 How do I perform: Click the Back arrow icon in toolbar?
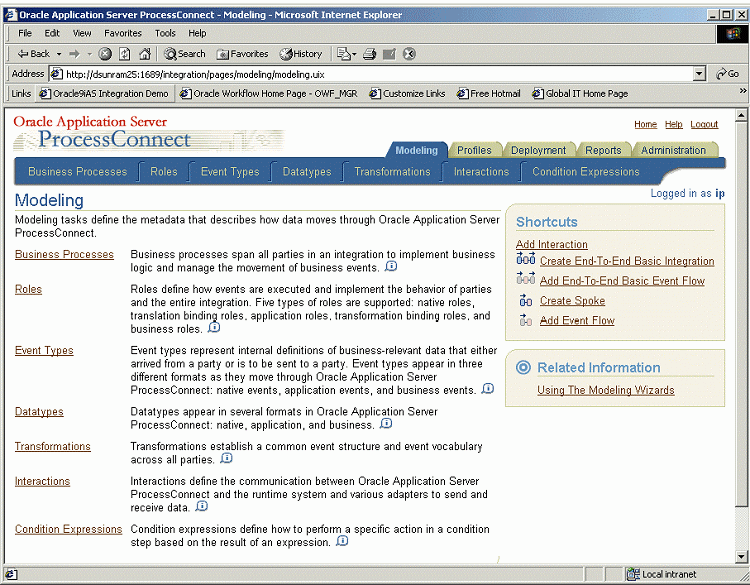click(23, 54)
